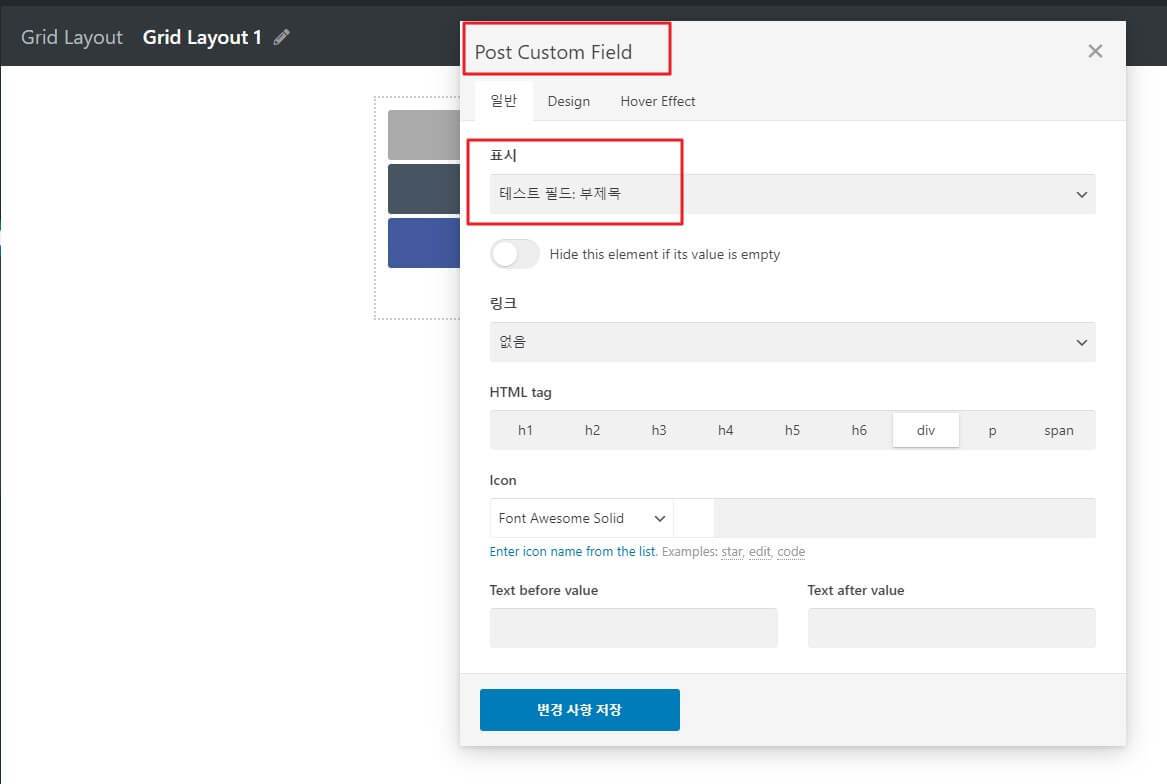Click the Grid Layout 1 title text

click(x=202, y=37)
